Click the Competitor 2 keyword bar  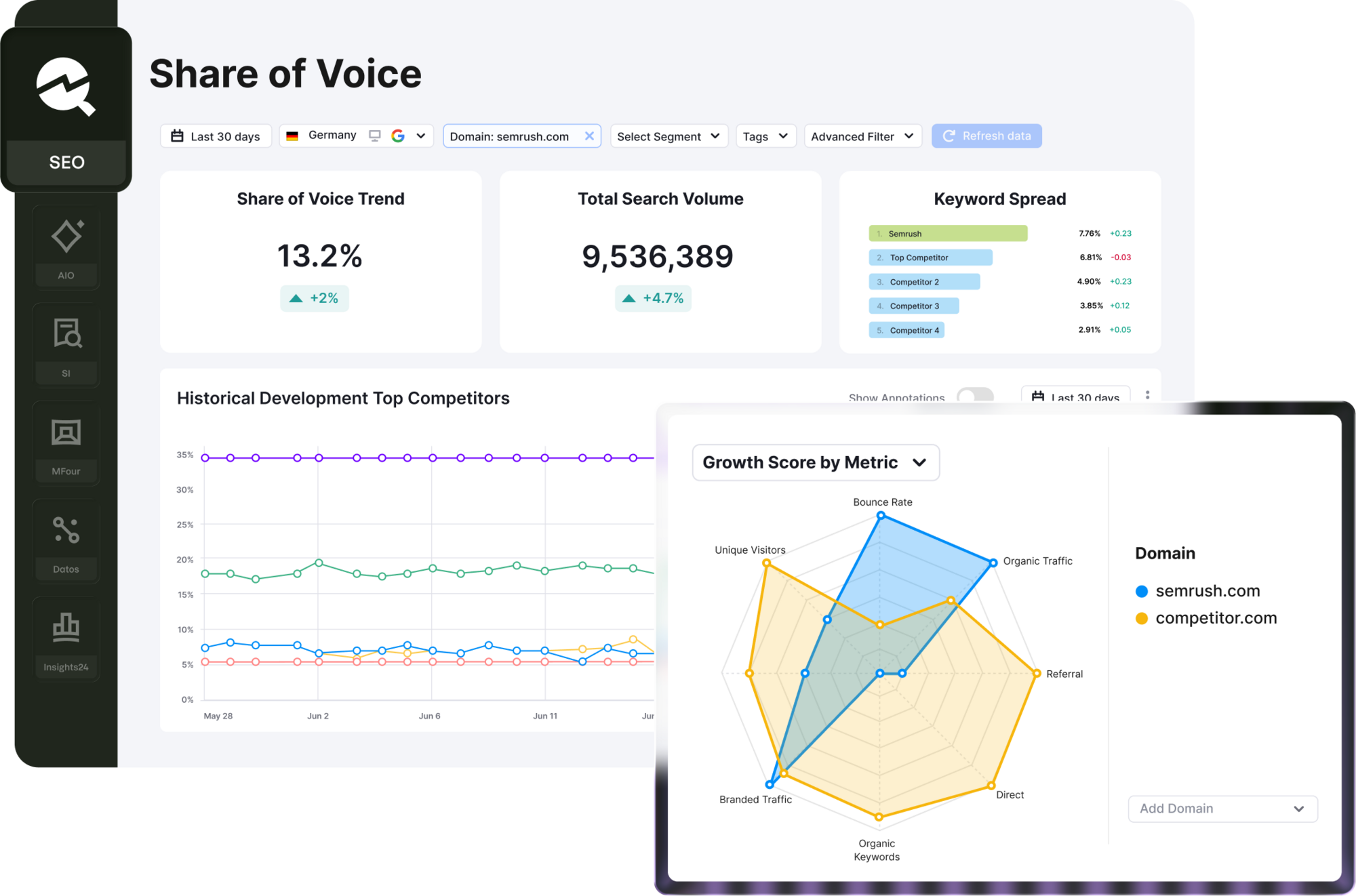(x=924, y=282)
